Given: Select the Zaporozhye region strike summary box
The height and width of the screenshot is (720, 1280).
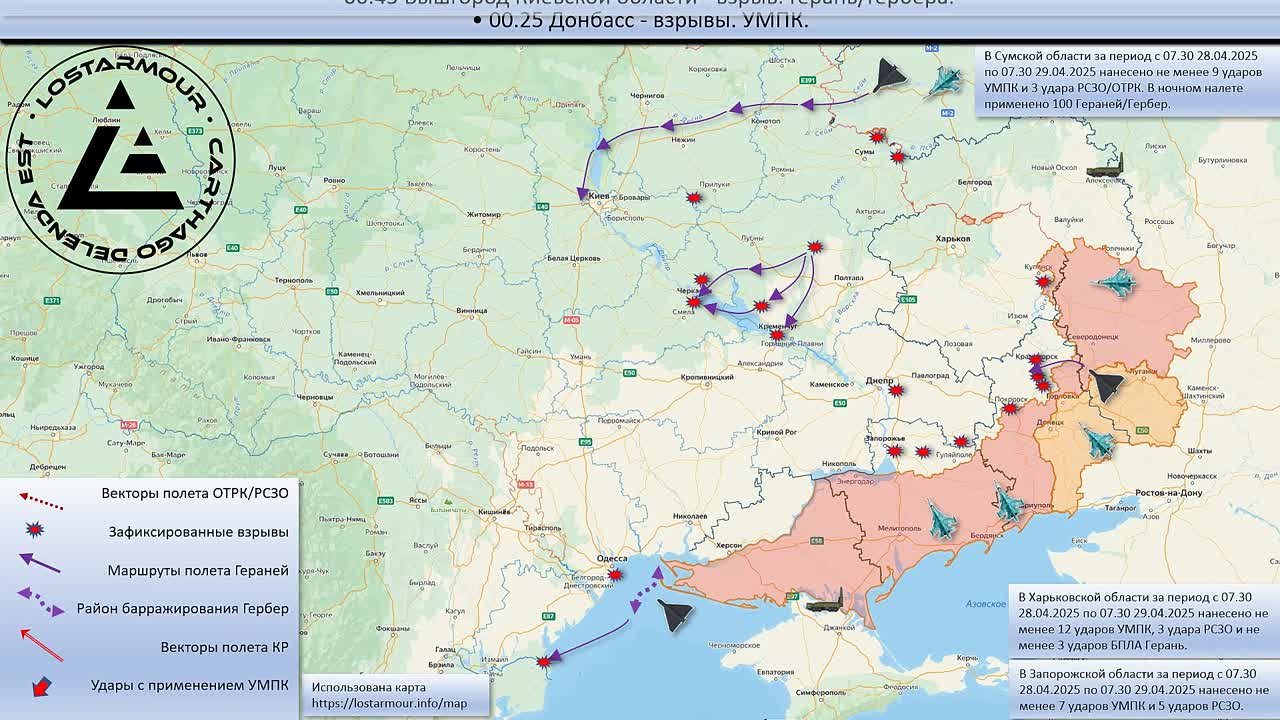Looking at the screenshot, I should [x=1143, y=690].
